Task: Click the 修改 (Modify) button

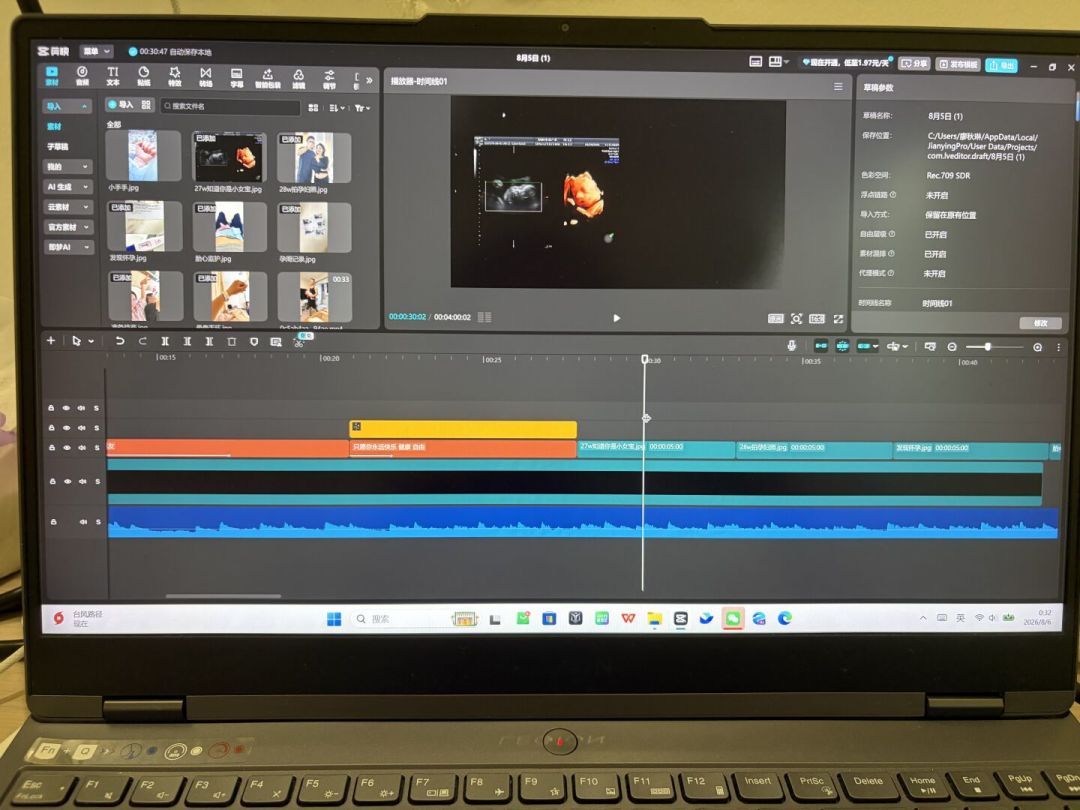Action: coord(1041,323)
